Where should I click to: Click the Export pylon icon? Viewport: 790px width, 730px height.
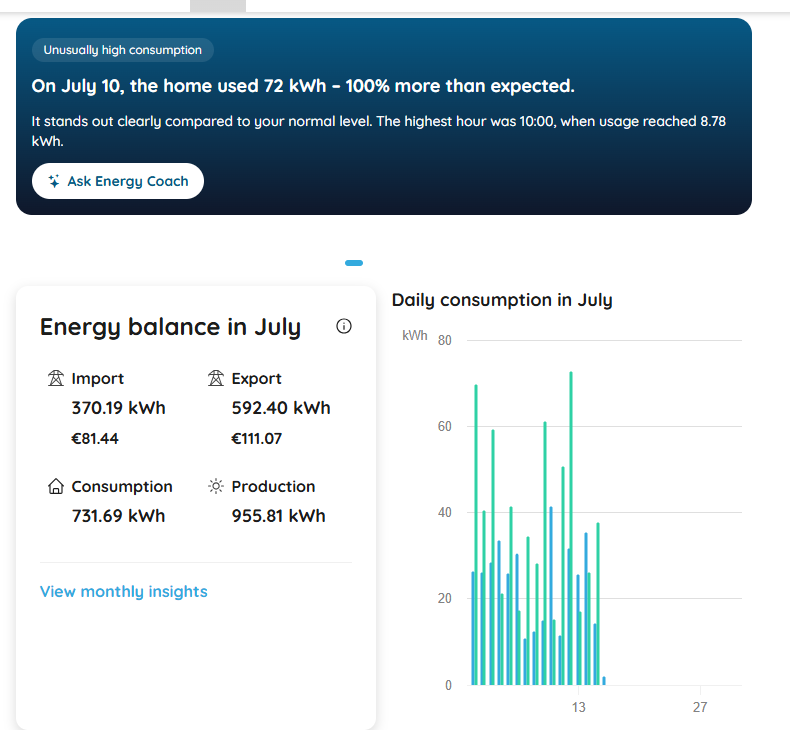pyautogui.click(x=216, y=378)
